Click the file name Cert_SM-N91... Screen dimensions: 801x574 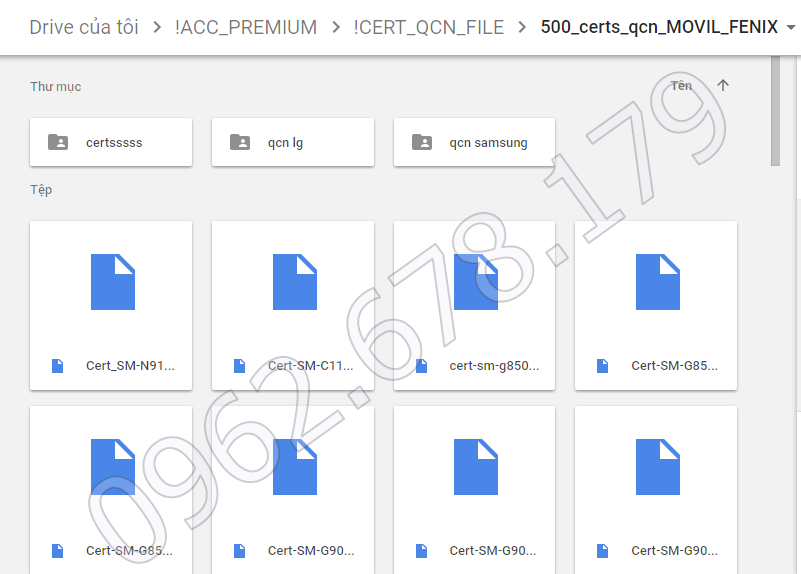[x=130, y=366]
